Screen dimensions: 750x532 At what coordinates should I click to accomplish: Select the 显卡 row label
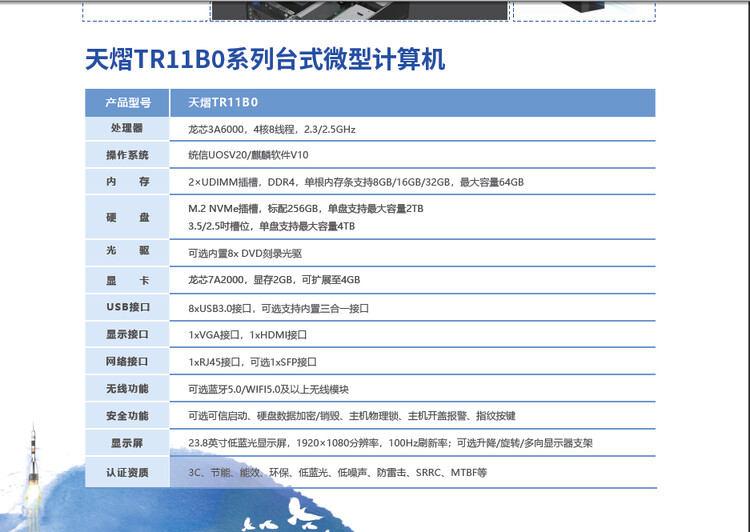(128, 280)
